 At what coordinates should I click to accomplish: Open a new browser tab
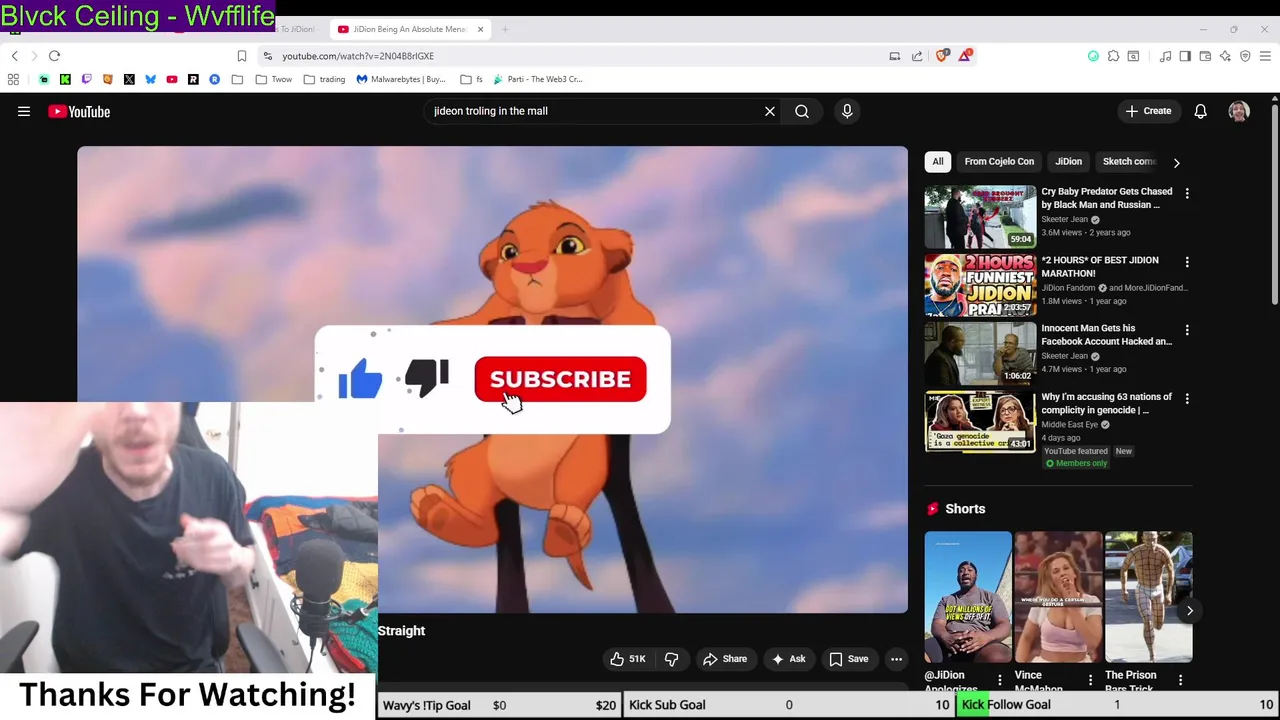point(505,29)
